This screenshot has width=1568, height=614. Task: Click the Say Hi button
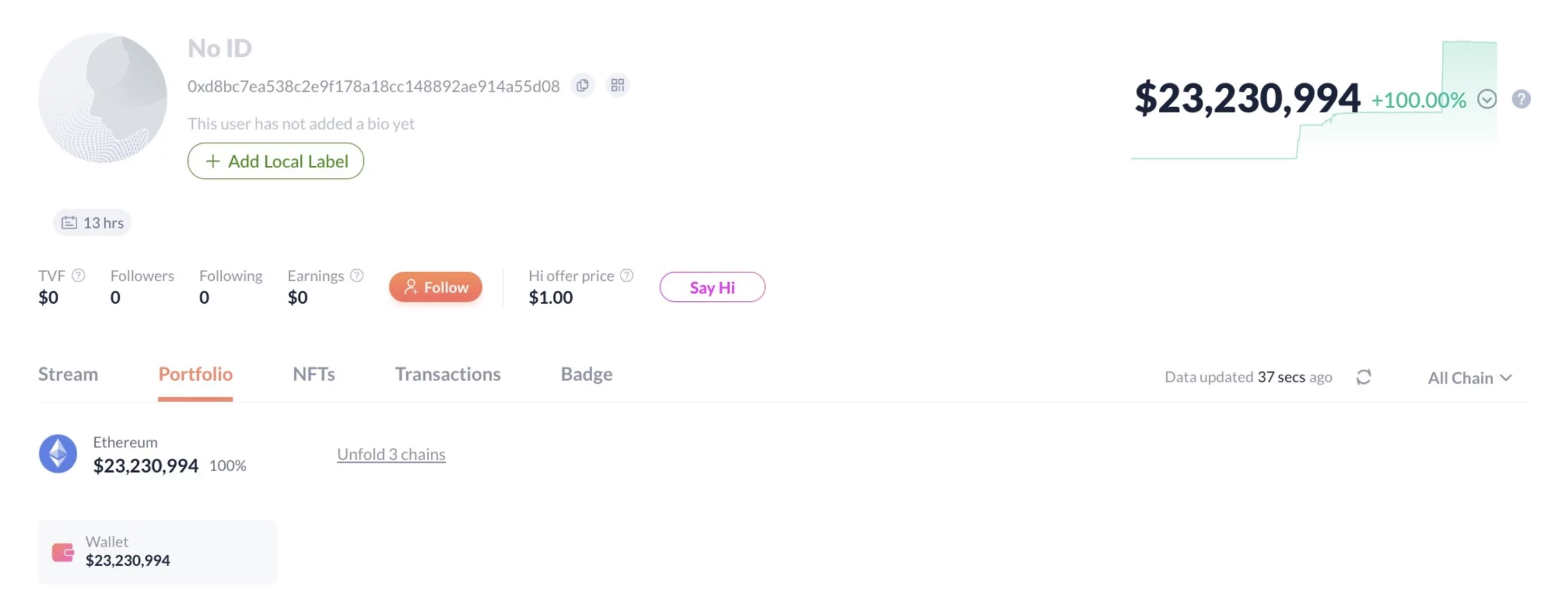click(712, 287)
